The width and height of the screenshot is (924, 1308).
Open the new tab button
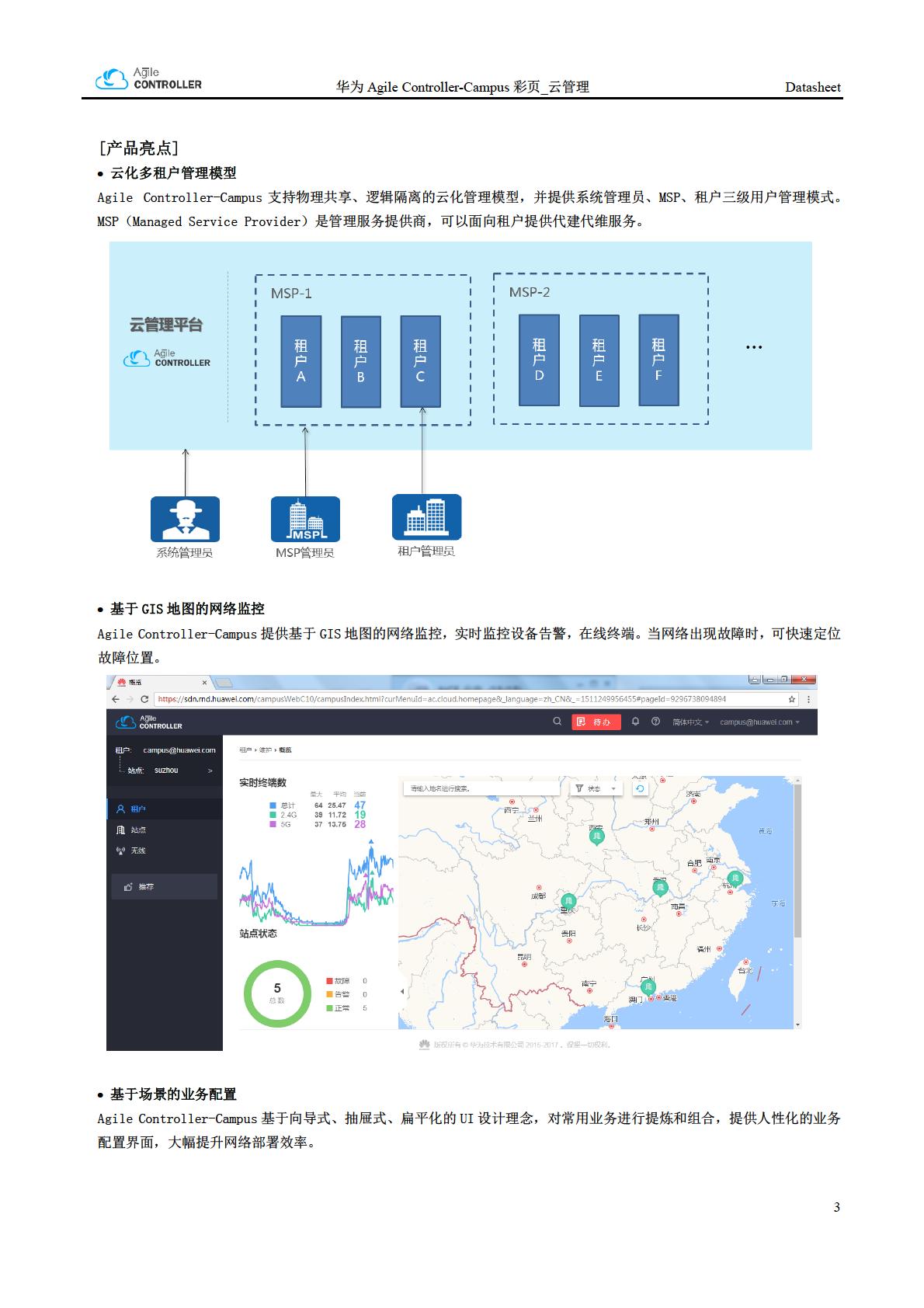[224, 683]
